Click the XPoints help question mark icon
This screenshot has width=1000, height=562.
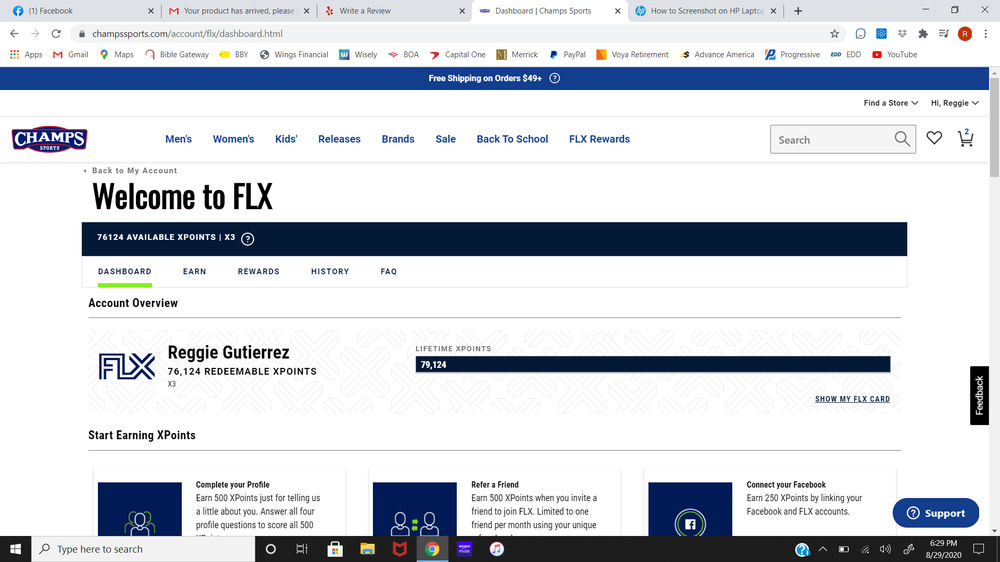click(248, 239)
